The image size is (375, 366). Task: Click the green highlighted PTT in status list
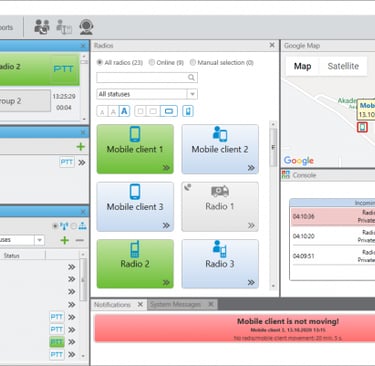point(57,342)
